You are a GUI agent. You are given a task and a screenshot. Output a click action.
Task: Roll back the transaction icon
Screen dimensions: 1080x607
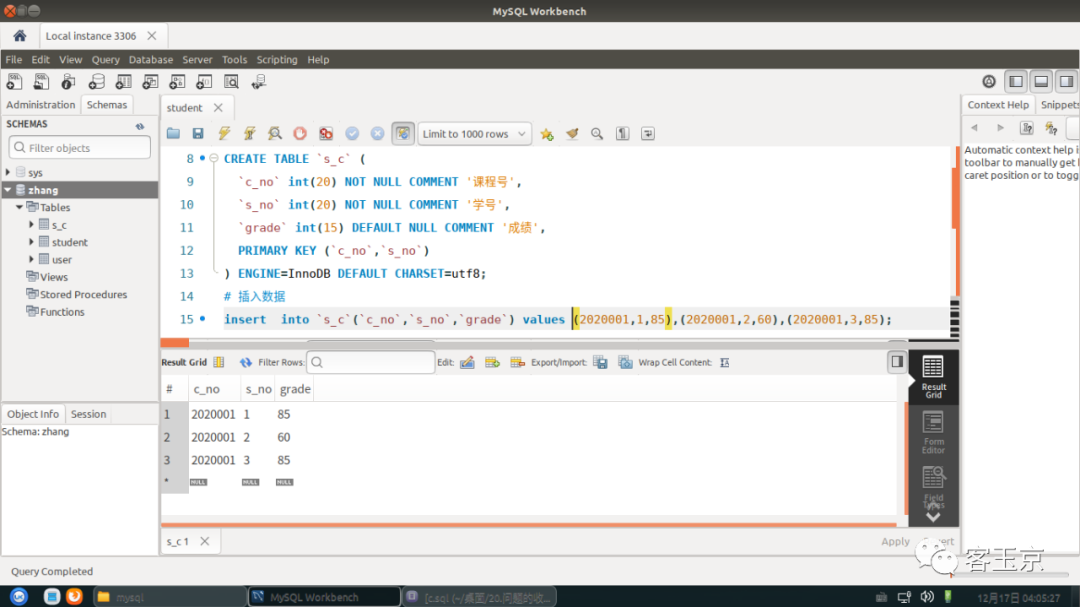coord(377,134)
